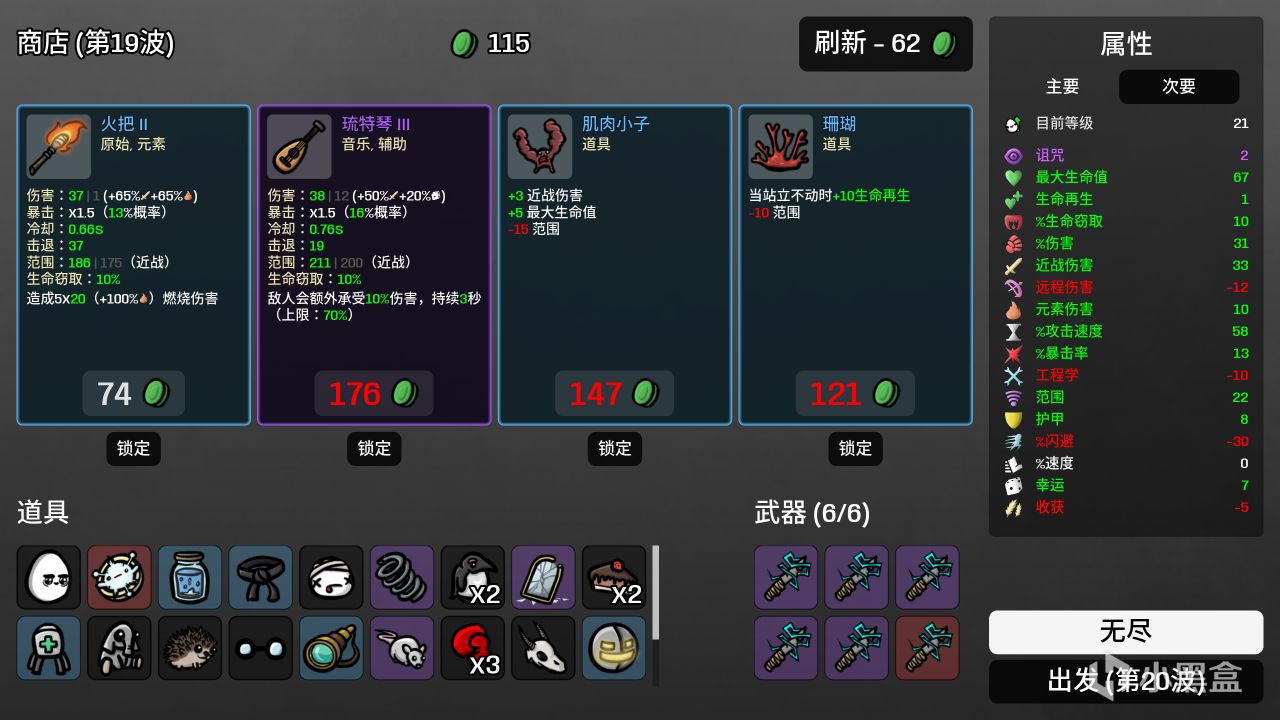The height and width of the screenshot is (720, 1280).
Task: Click the 刷新 - 62 reroll button
Action: click(885, 44)
